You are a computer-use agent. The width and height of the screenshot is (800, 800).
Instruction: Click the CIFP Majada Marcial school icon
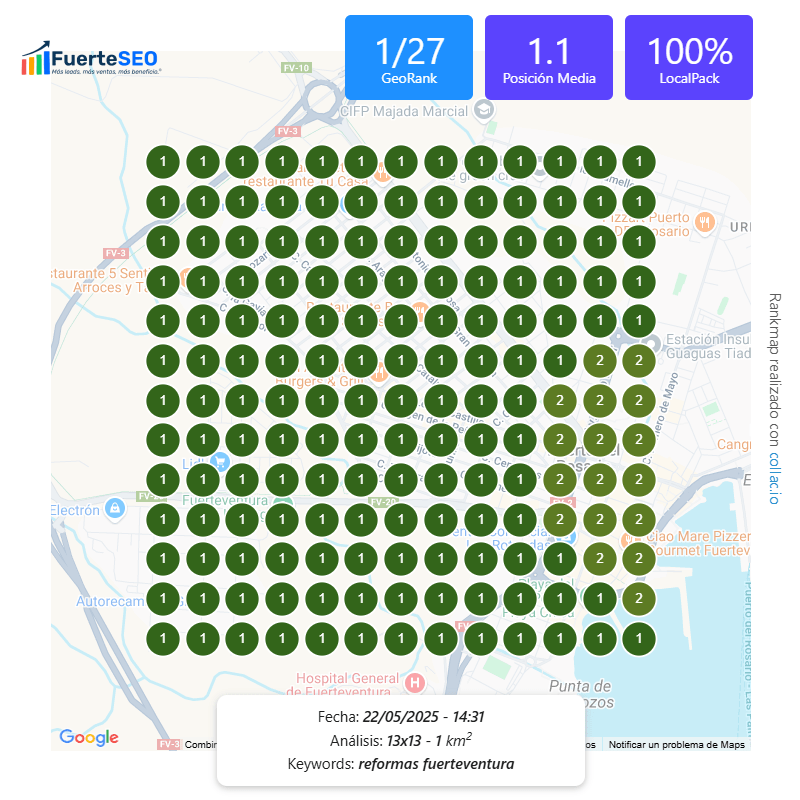pyautogui.click(x=484, y=110)
